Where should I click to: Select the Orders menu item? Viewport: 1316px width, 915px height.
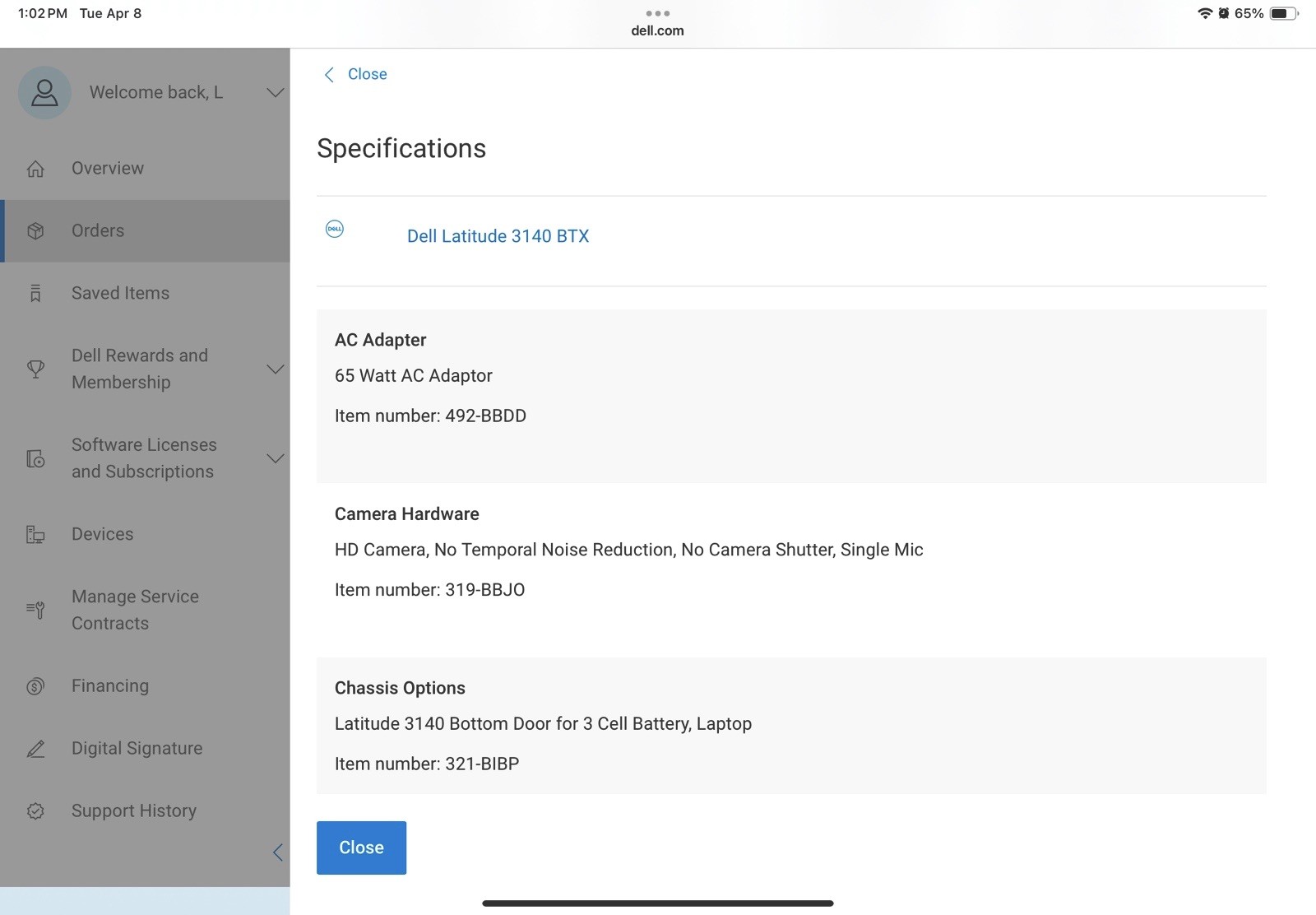[145, 231]
